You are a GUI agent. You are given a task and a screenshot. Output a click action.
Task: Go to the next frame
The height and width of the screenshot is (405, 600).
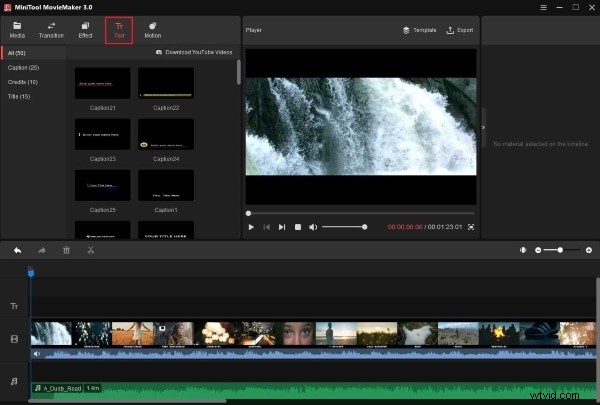[282, 227]
